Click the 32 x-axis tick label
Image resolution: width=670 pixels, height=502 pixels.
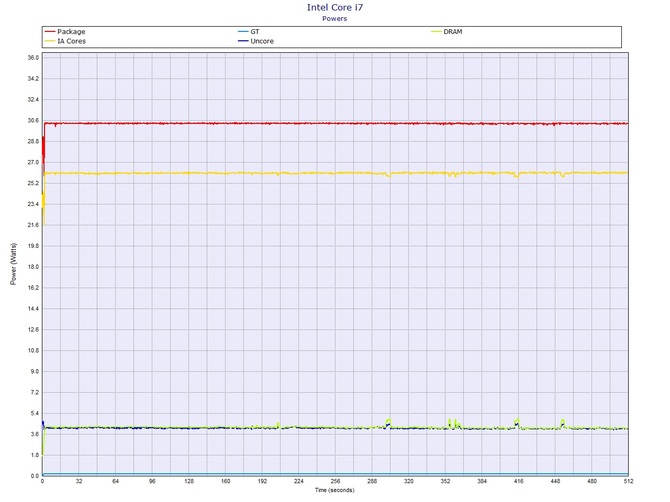tap(79, 481)
